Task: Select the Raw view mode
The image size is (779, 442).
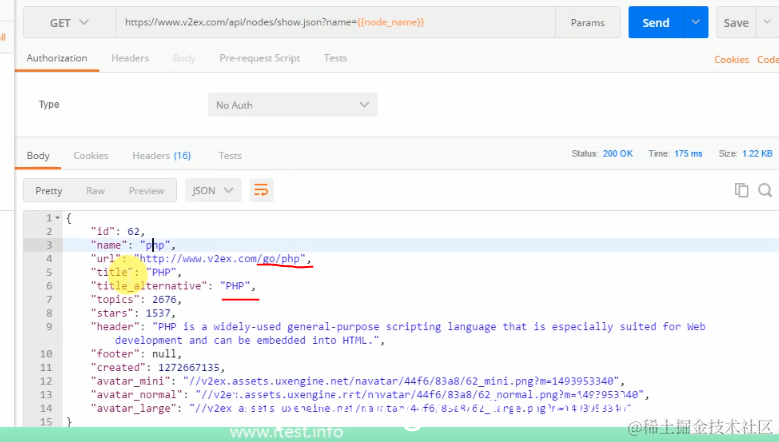Action: click(x=95, y=191)
